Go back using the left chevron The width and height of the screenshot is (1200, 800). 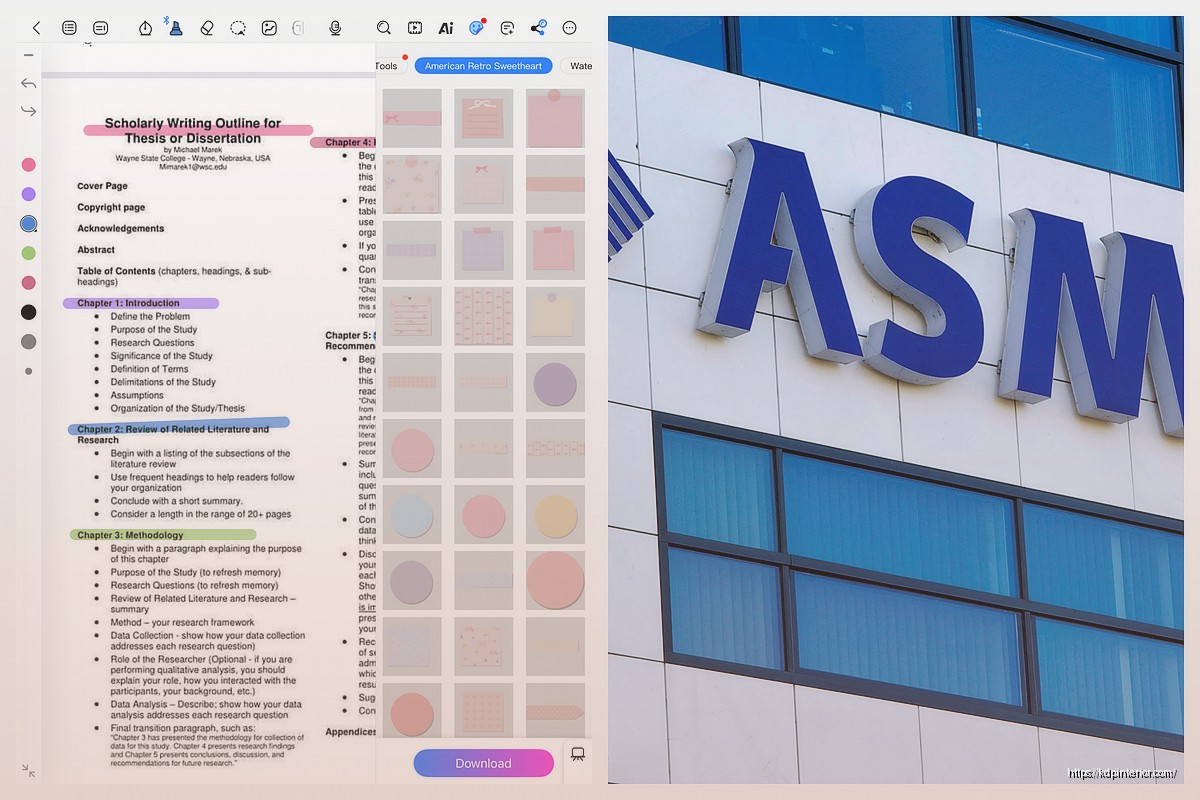pos(37,28)
